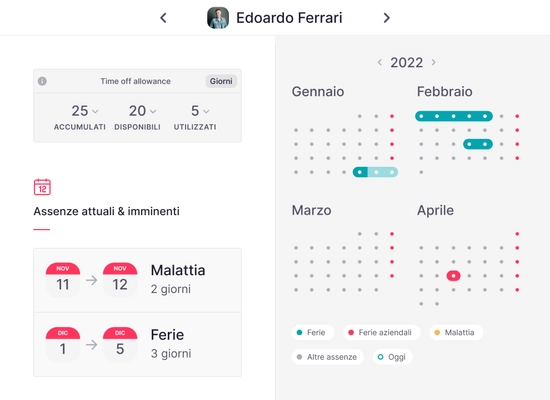Go to previous employee with left arrow
Image resolution: width=550 pixels, height=400 pixels.
163,18
